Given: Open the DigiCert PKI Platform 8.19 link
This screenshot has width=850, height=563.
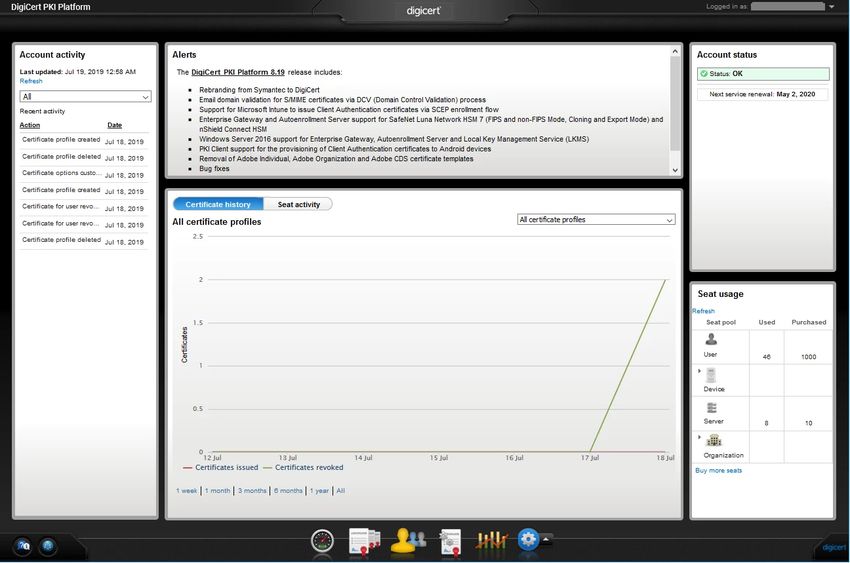Looking at the screenshot, I should 238,72.
